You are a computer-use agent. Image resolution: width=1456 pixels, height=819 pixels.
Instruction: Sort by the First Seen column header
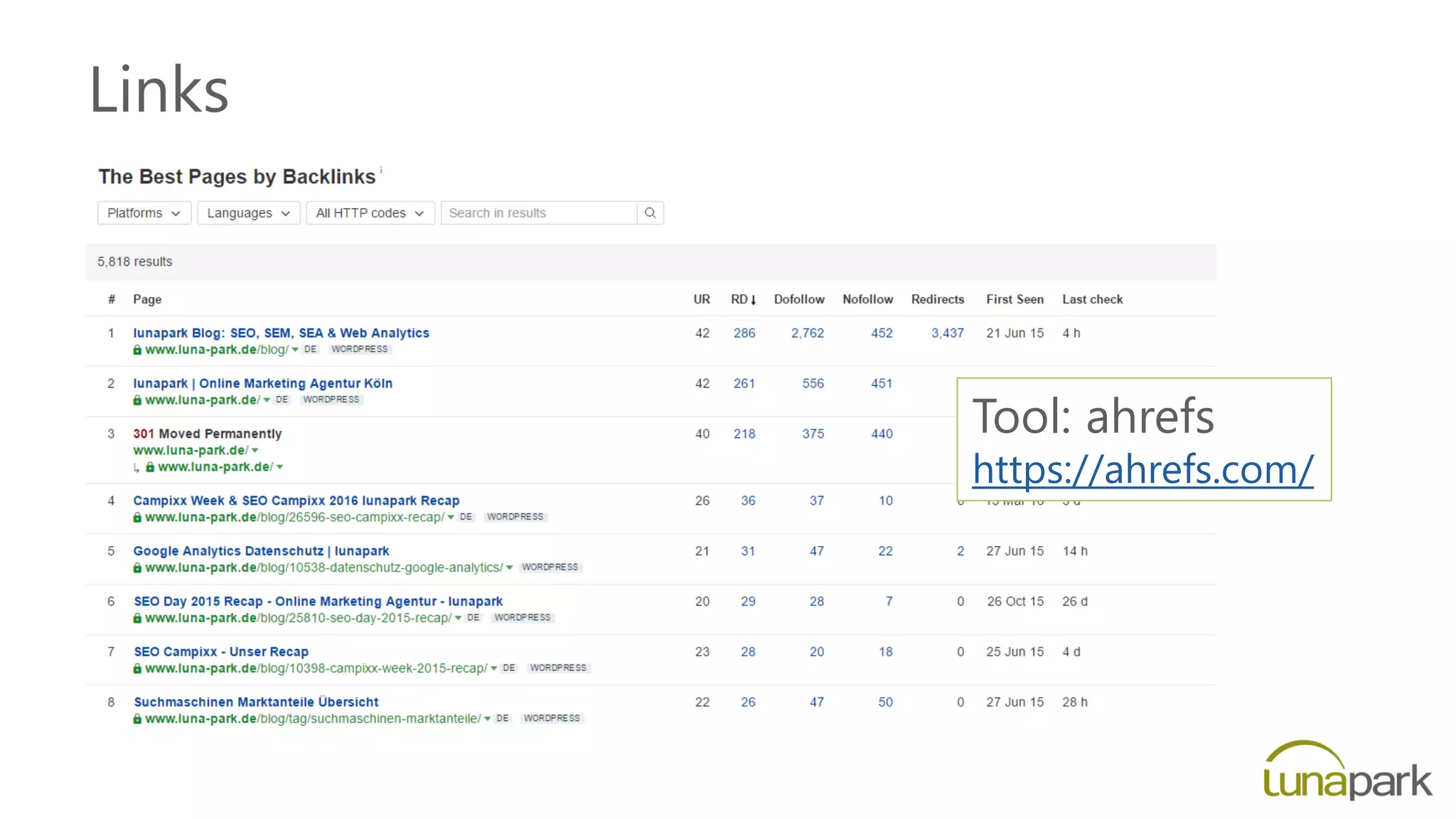point(1015,299)
